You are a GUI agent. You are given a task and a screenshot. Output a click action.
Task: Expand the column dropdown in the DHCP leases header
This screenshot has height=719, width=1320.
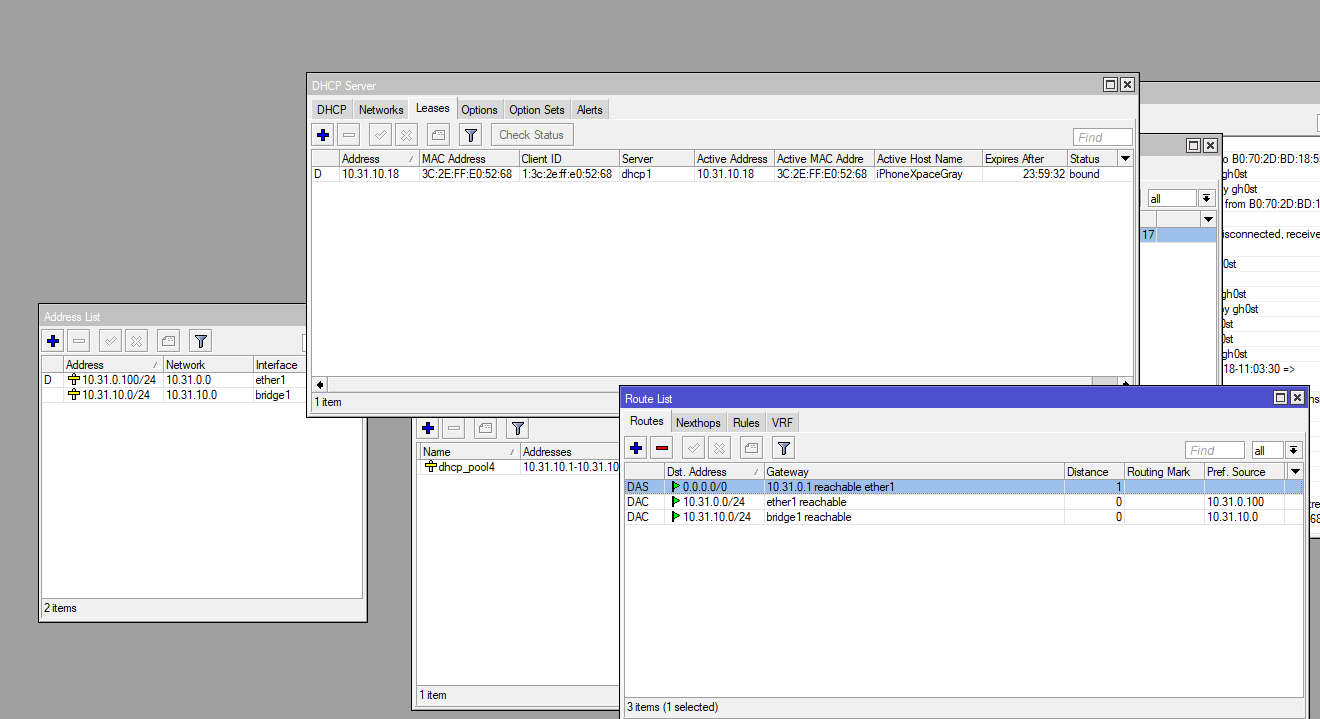coord(1126,158)
